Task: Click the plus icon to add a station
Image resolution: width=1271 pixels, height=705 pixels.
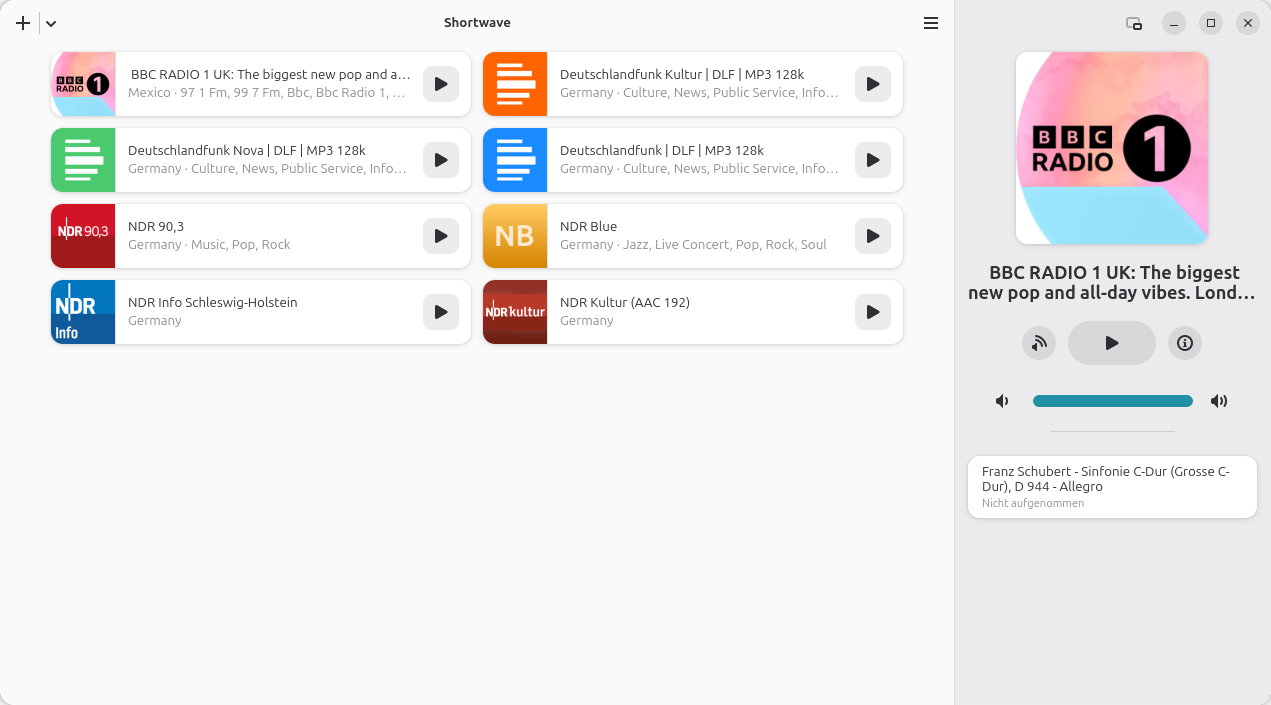Action: tap(23, 23)
